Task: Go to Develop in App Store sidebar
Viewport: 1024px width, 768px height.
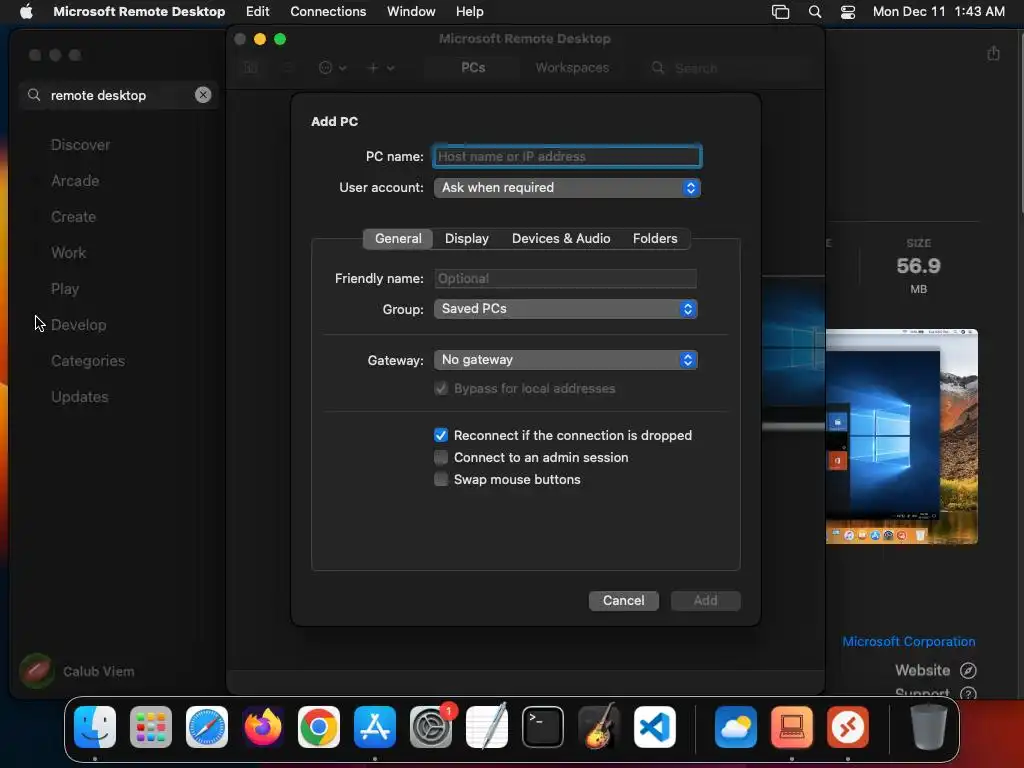Action: [x=78, y=325]
